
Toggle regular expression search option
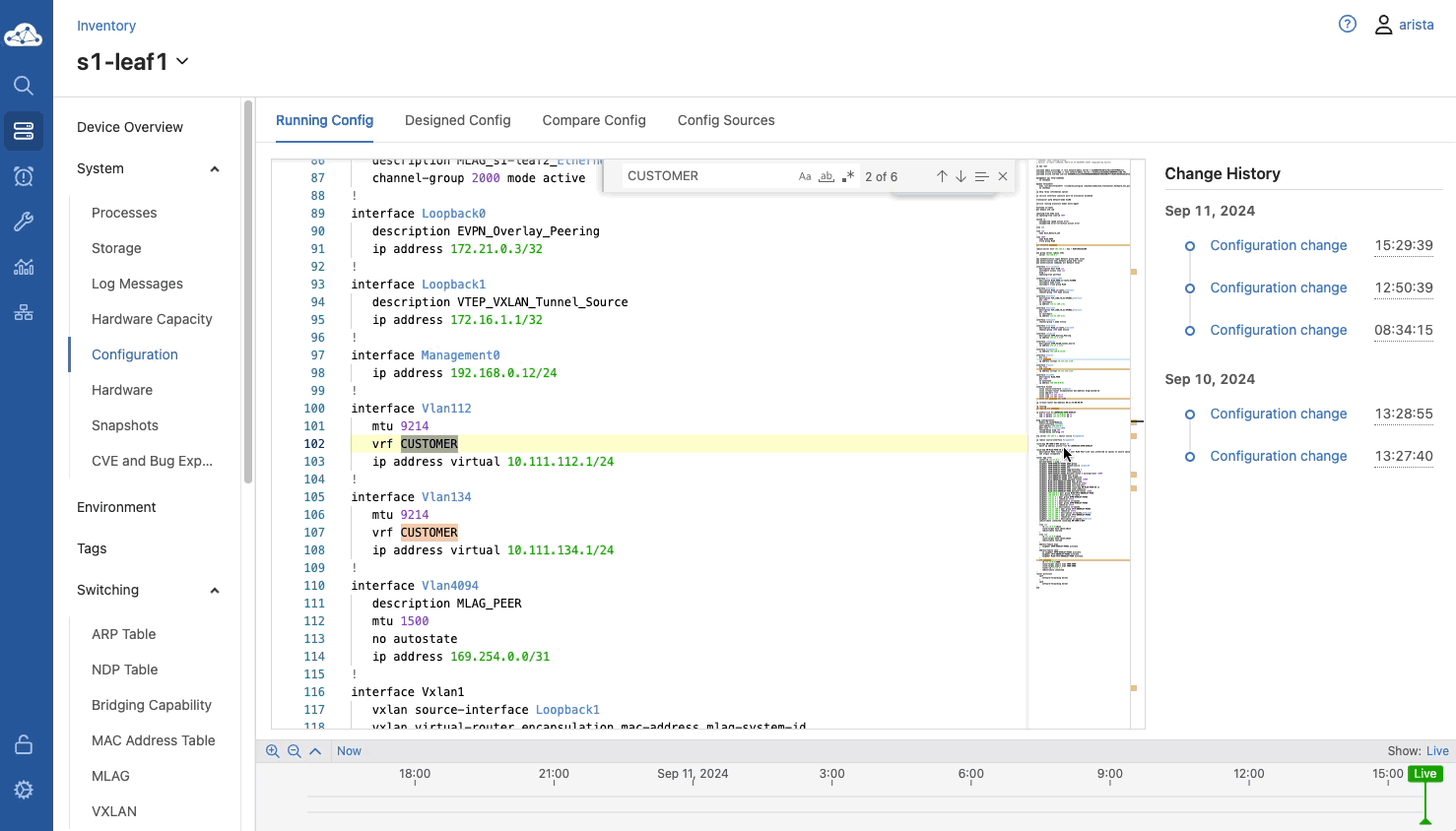848,176
